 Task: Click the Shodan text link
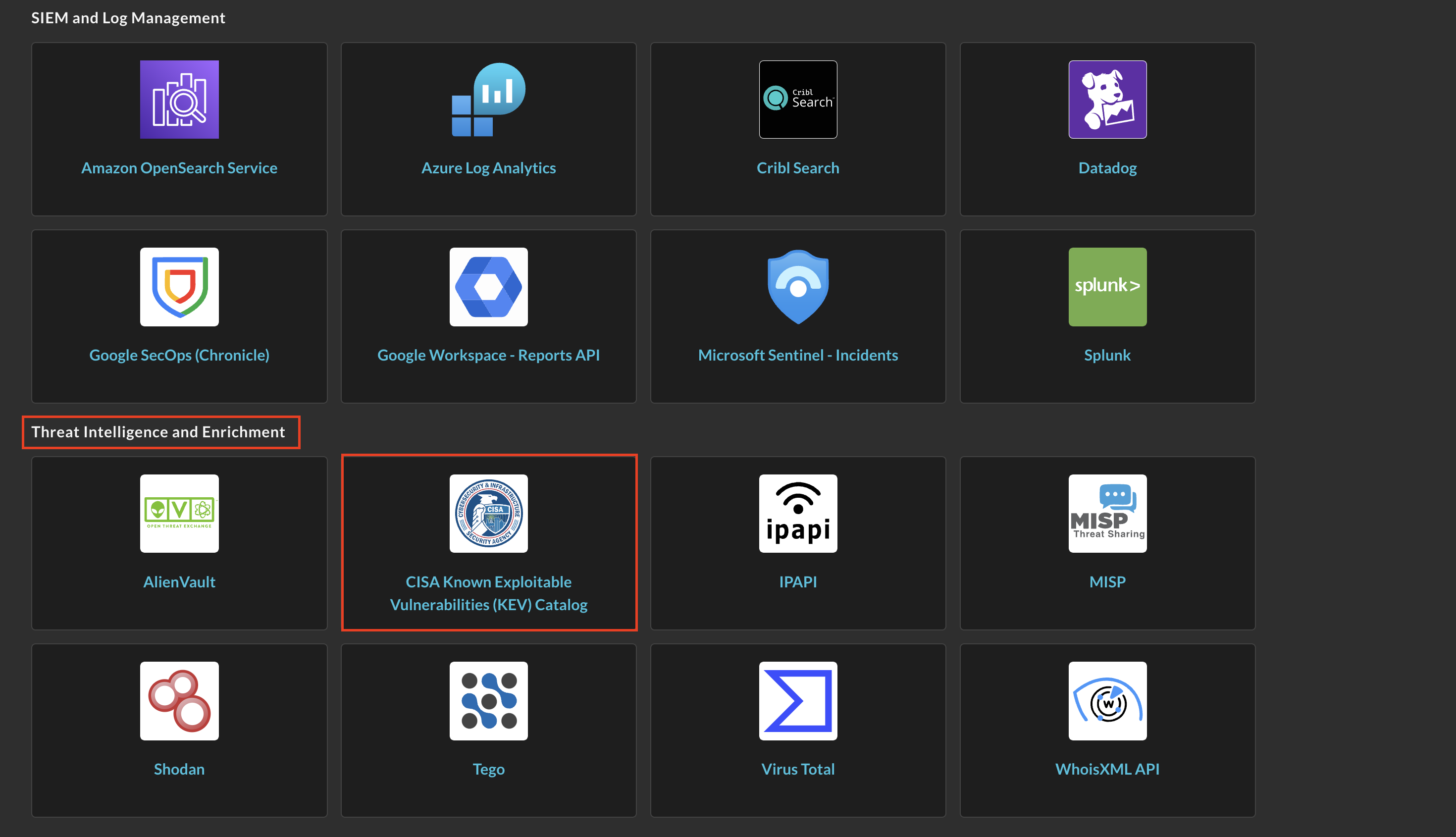click(x=179, y=769)
